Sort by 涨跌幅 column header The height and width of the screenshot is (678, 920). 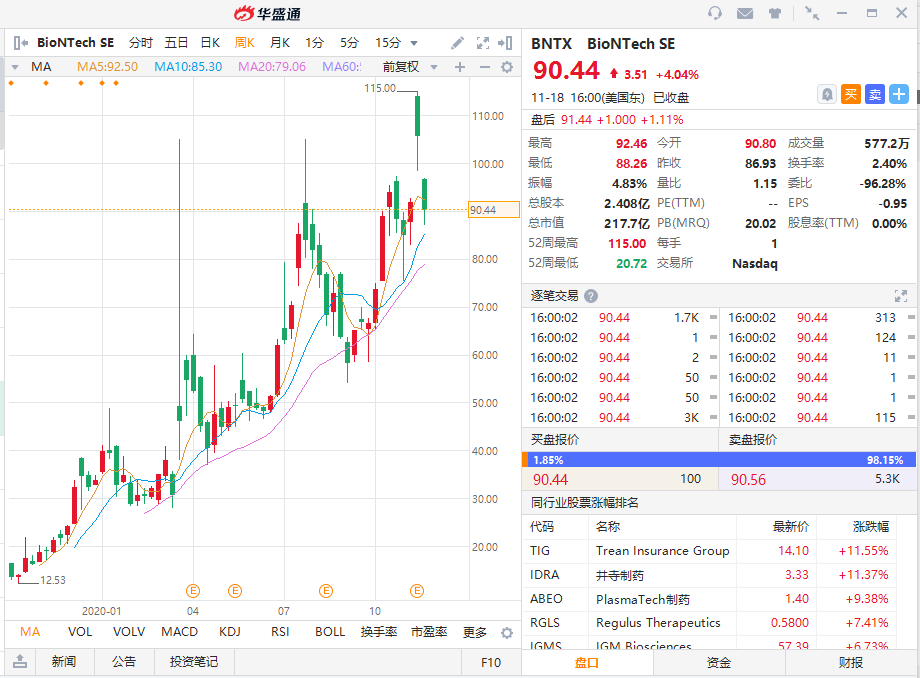(x=871, y=526)
